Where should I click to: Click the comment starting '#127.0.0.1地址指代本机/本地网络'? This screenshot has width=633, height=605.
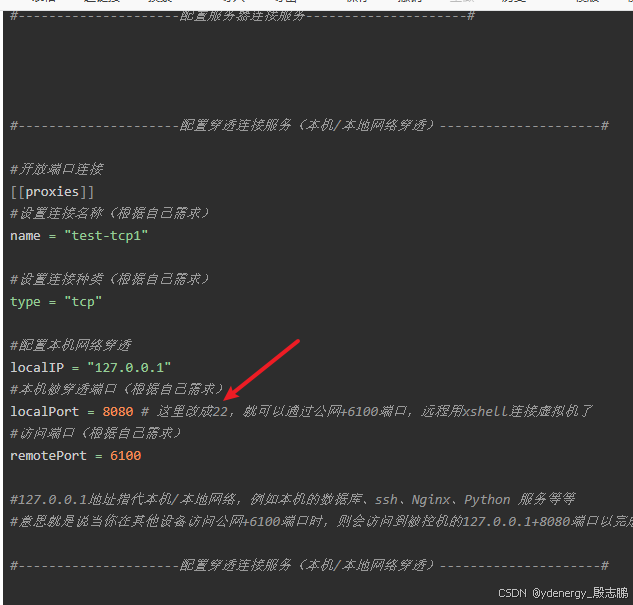pos(292,500)
